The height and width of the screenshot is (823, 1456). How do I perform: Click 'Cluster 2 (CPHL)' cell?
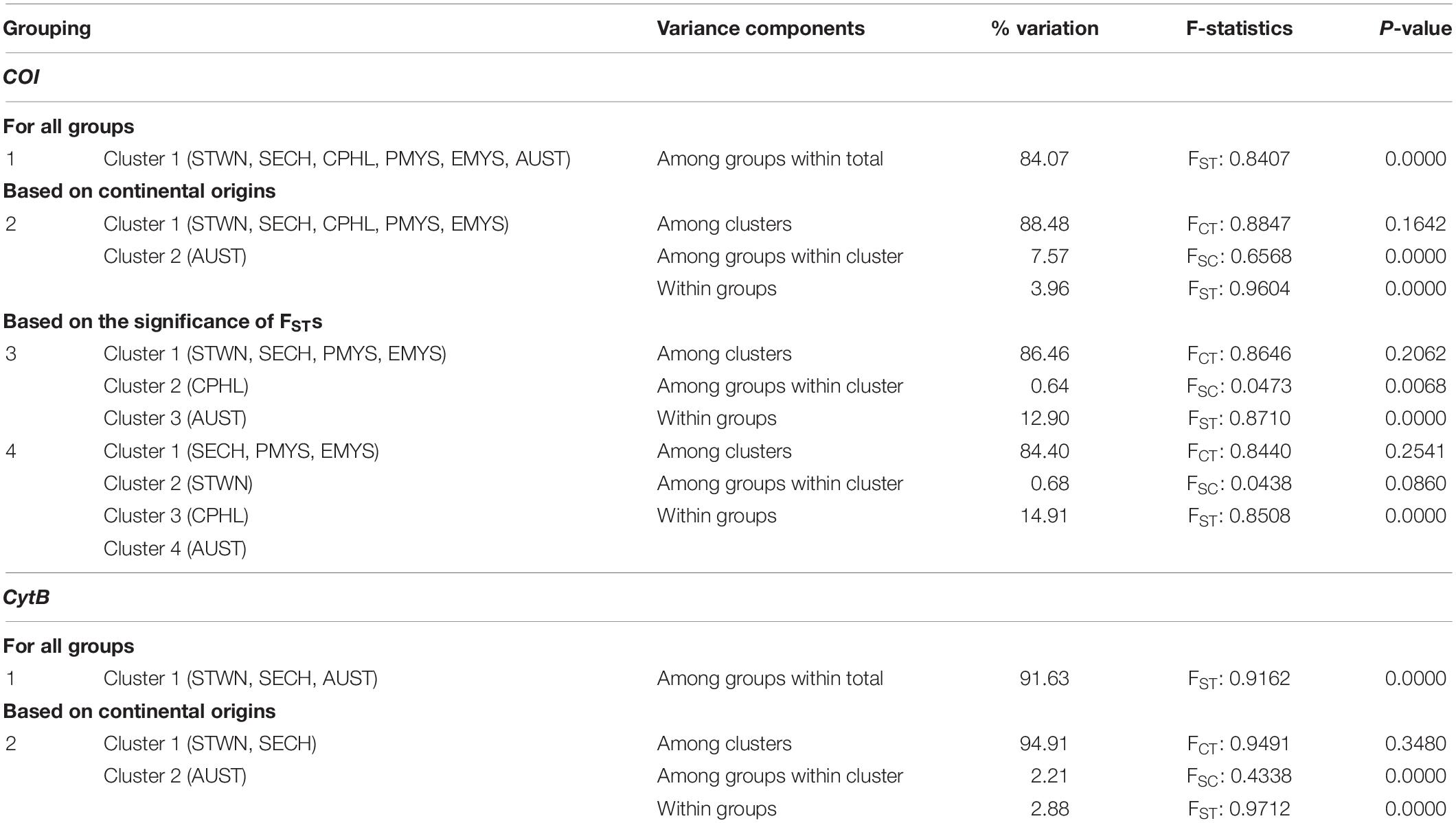click(176, 386)
